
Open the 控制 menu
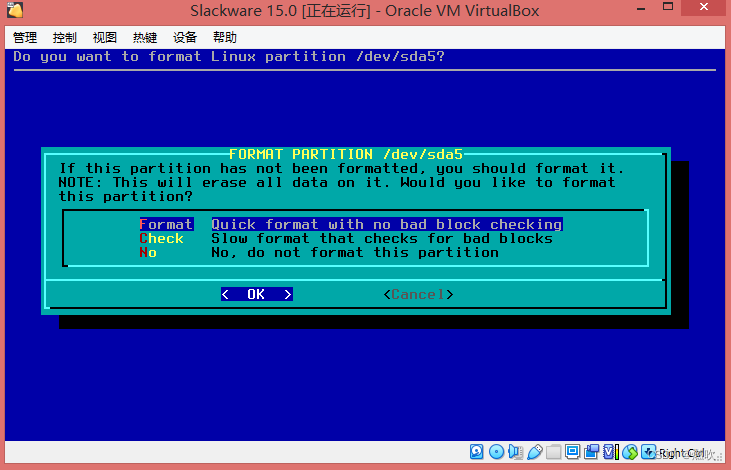tap(64, 37)
